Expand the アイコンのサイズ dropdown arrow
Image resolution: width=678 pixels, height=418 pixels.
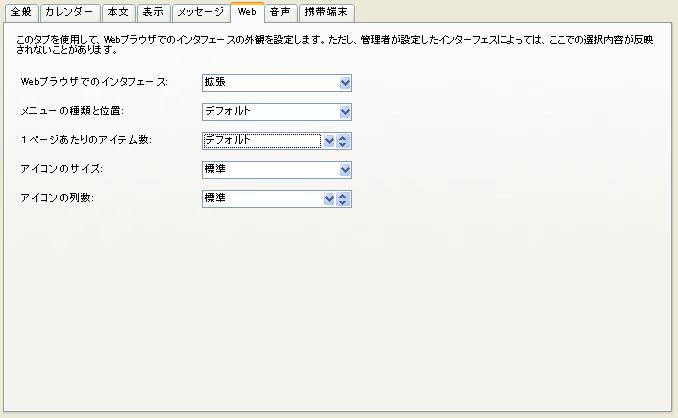345,170
